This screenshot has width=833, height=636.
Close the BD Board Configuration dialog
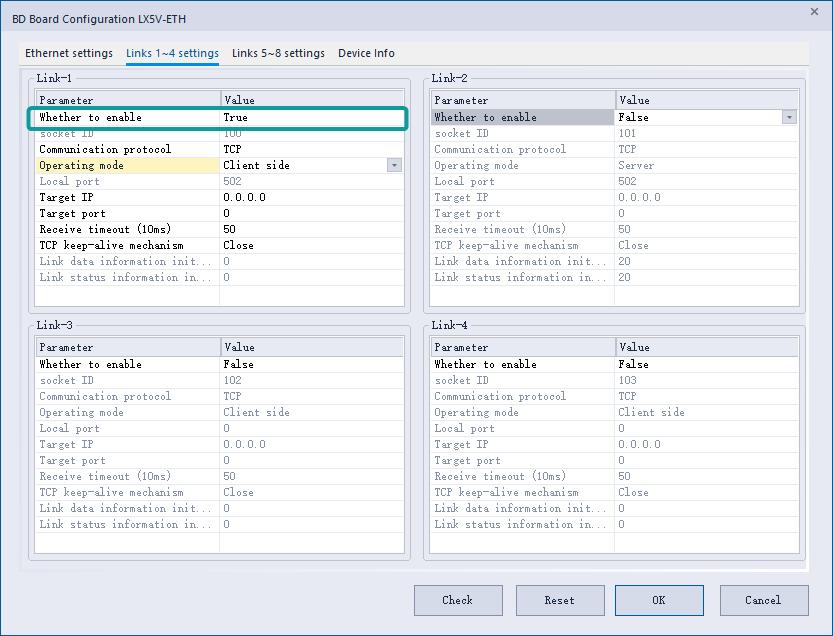(814, 12)
